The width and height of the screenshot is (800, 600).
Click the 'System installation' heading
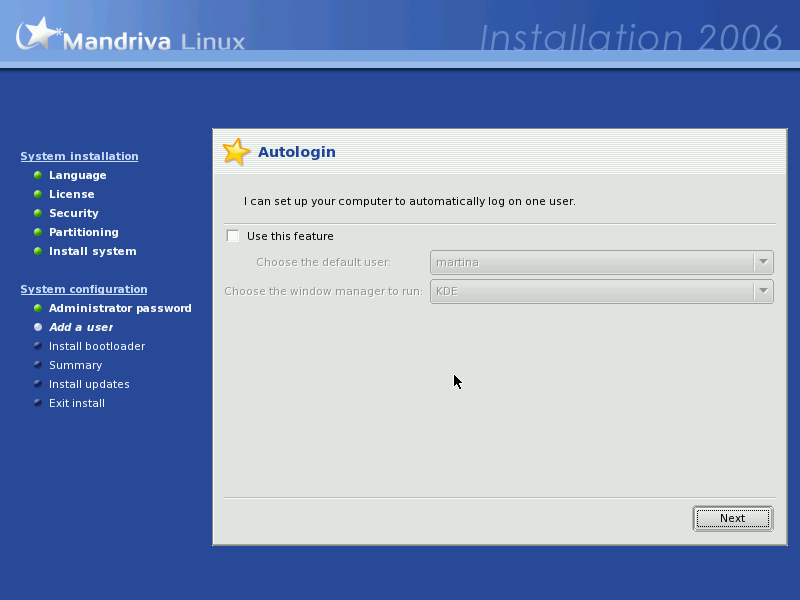(79, 156)
